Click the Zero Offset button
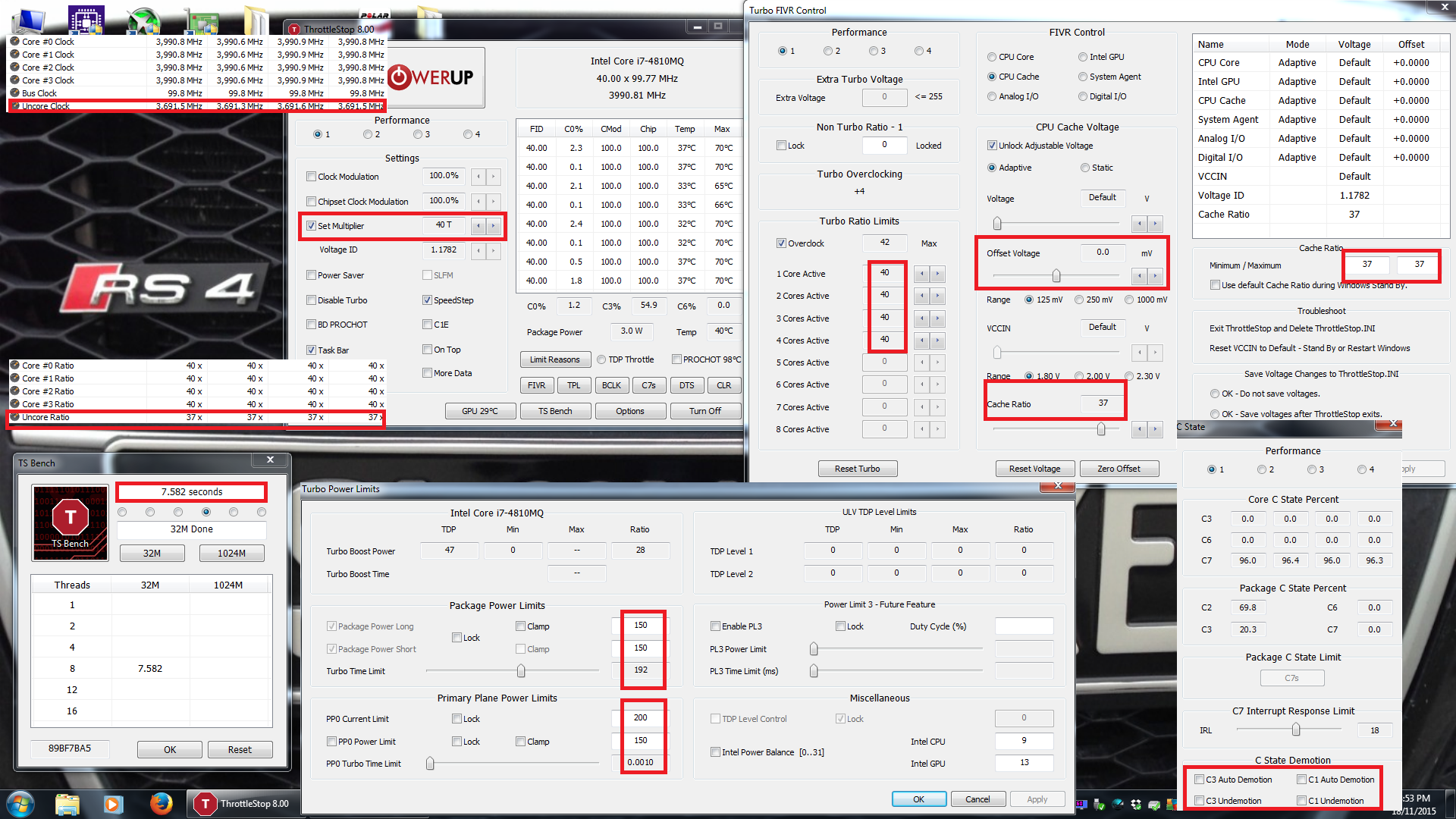 click(x=1119, y=469)
